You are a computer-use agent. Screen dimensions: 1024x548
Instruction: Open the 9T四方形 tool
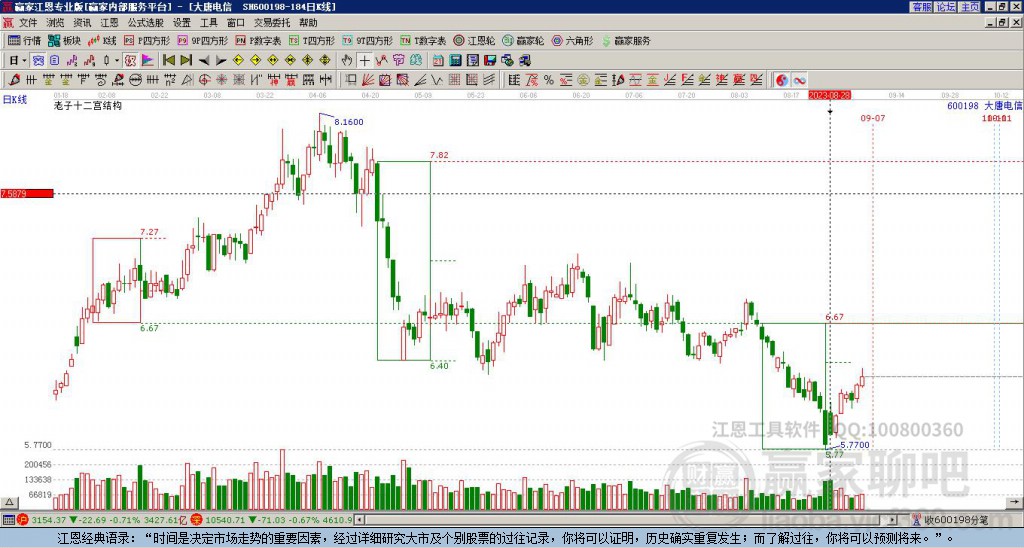click(368, 40)
